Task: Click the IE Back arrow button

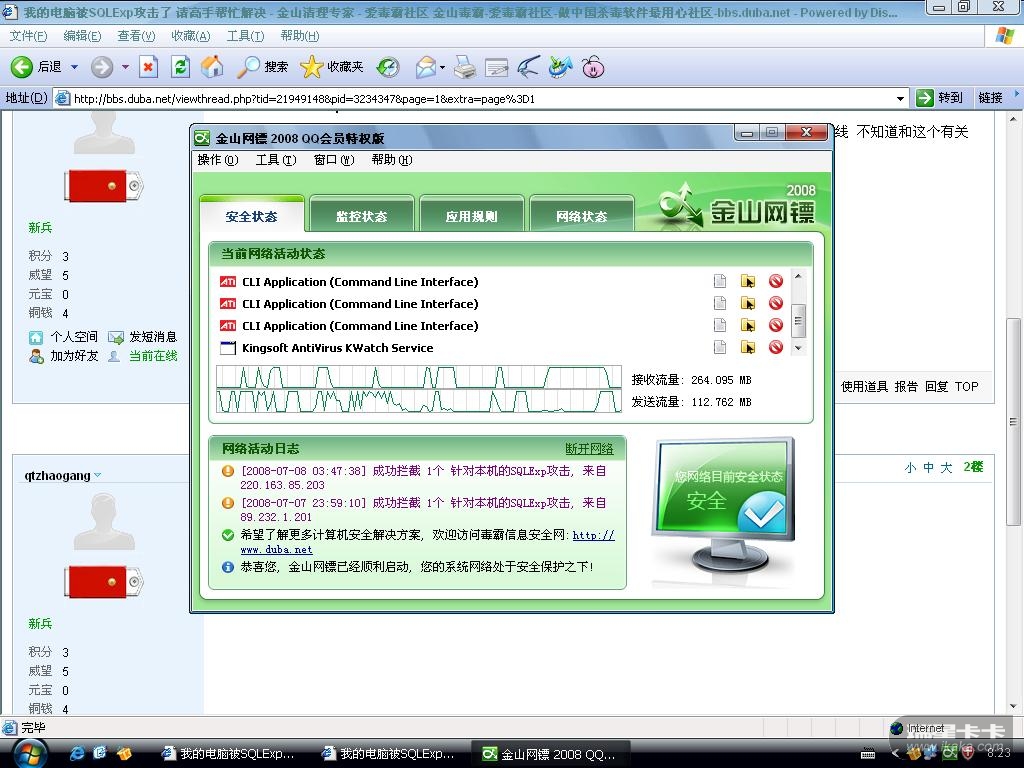Action: coord(22,67)
